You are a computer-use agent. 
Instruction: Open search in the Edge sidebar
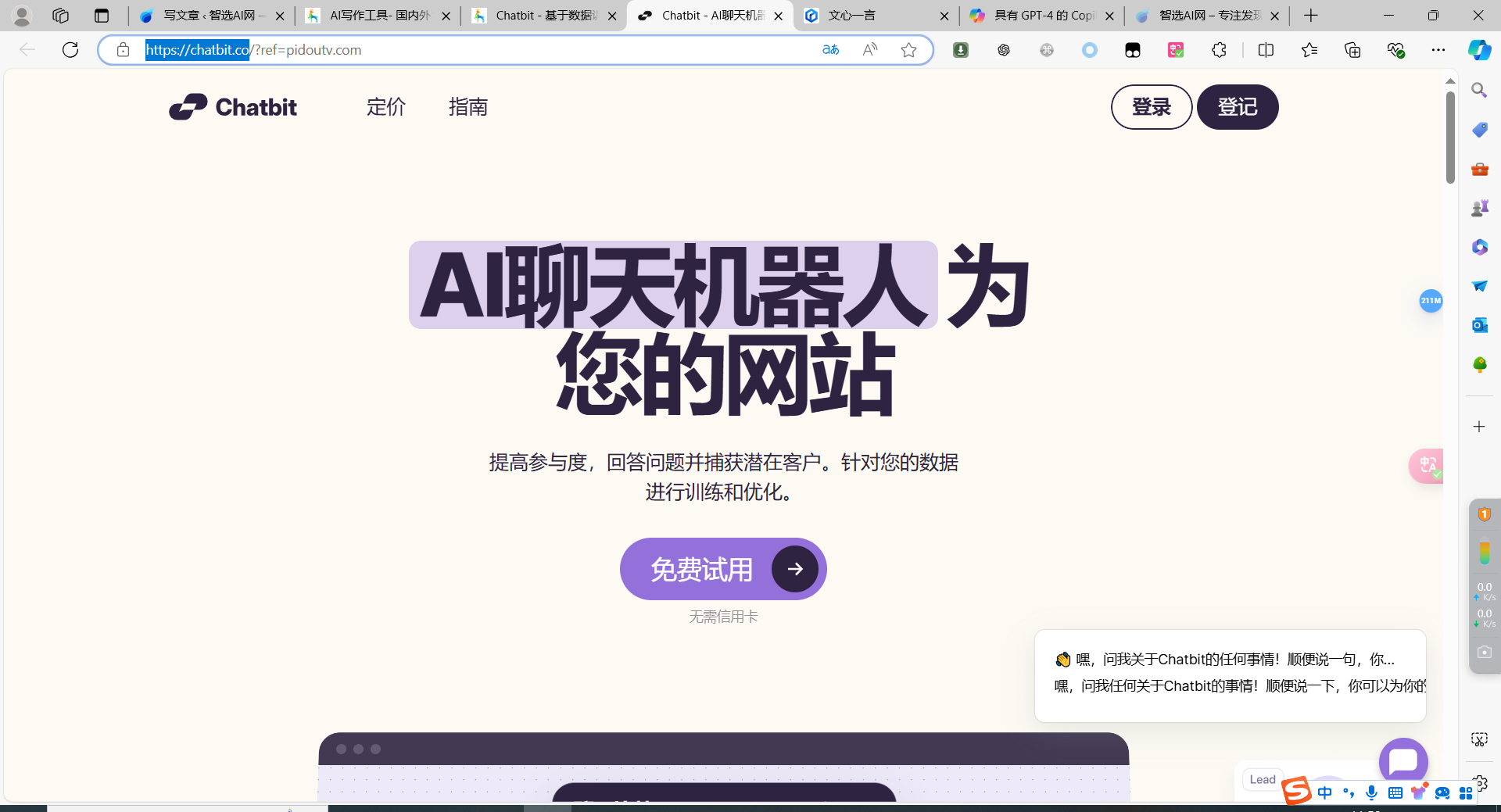coord(1479,90)
